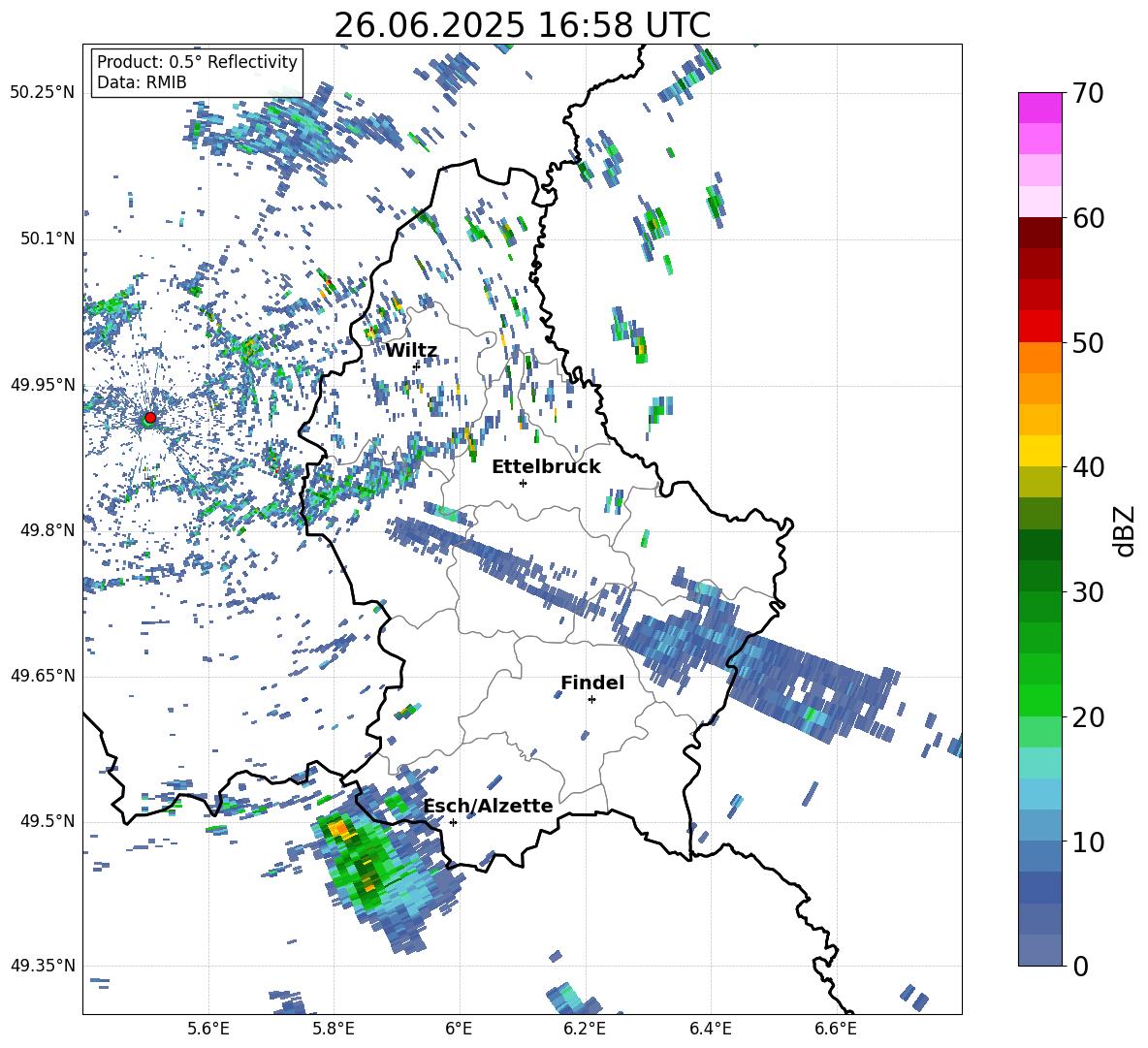Select the Esch/Alzette city label
This screenshot has width=1148, height=1048.
click(x=489, y=806)
